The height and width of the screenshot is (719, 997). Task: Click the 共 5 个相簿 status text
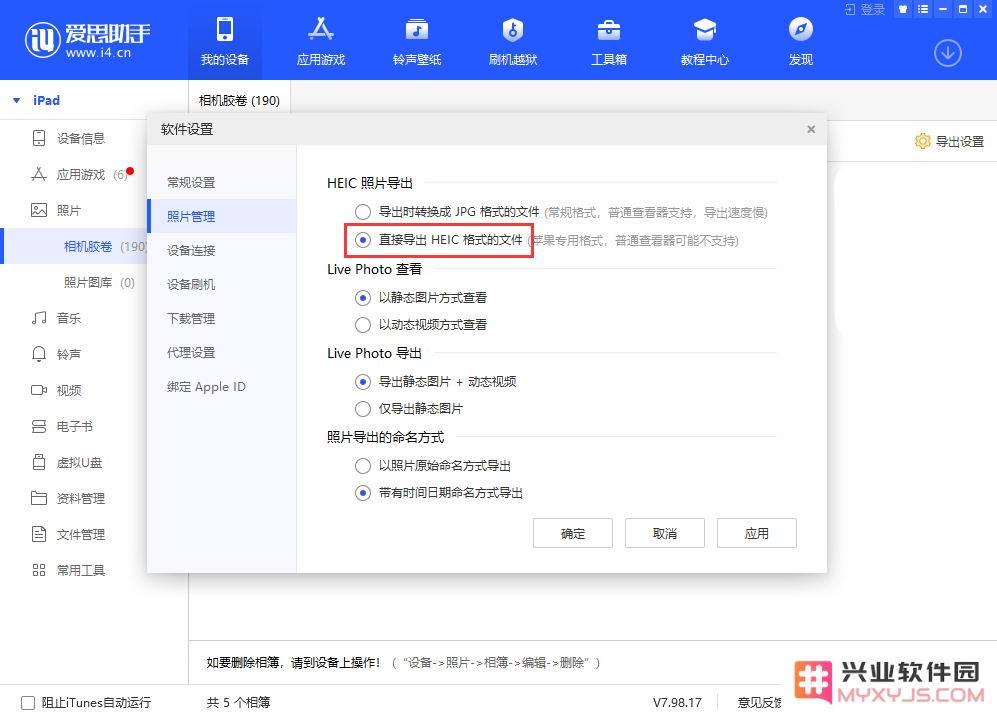click(238, 702)
